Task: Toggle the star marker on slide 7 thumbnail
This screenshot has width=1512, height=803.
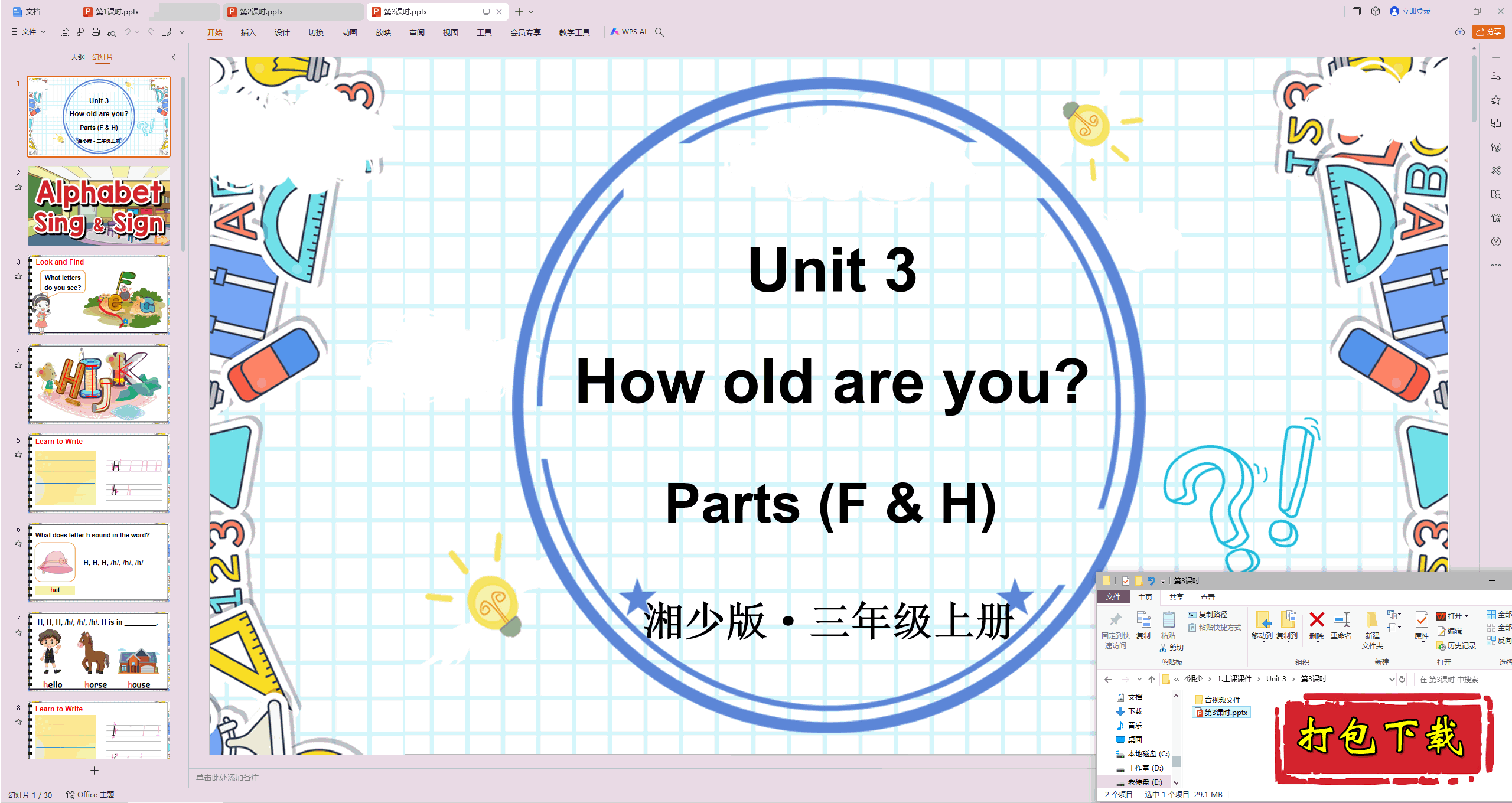Action: (18, 632)
